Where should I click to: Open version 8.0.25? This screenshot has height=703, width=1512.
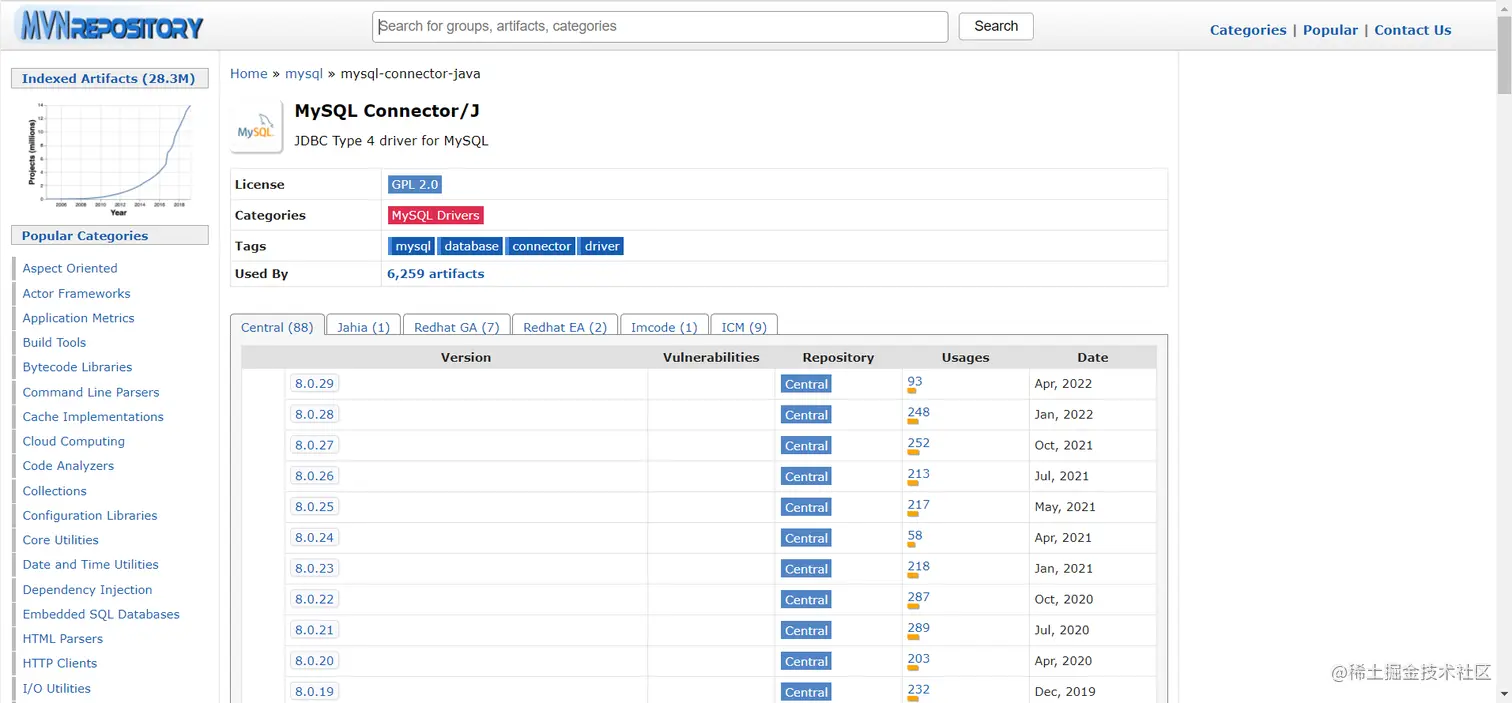[x=314, y=507]
